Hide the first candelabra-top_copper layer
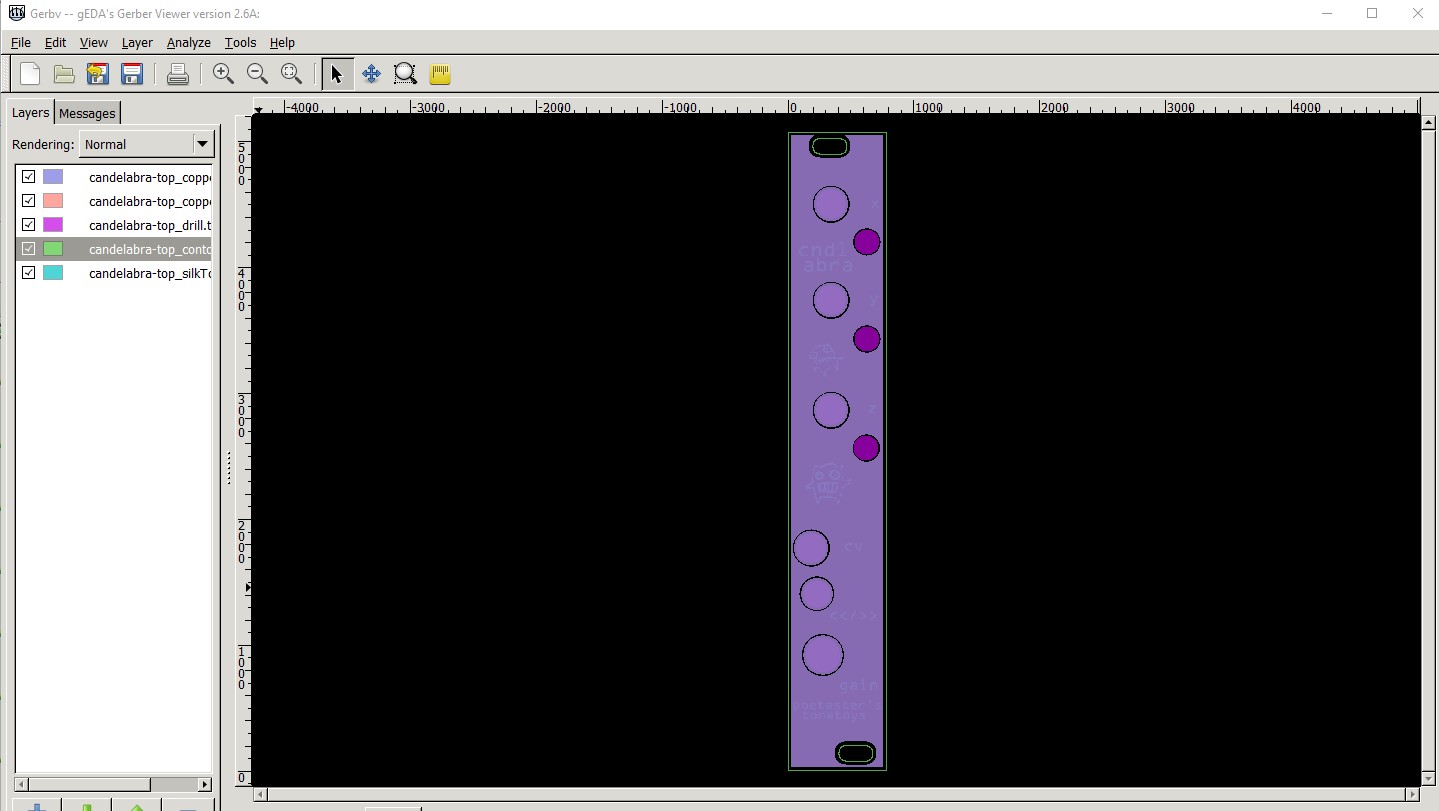The image size is (1439, 811). click(x=29, y=177)
